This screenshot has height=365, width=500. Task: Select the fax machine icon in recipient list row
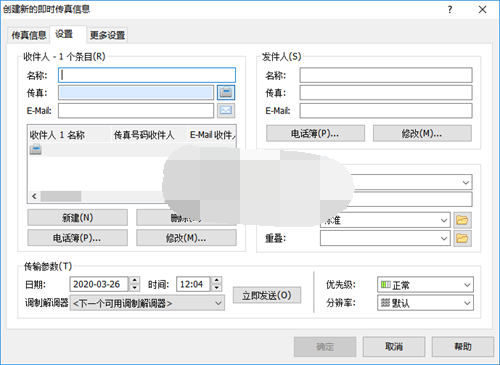pos(36,149)
